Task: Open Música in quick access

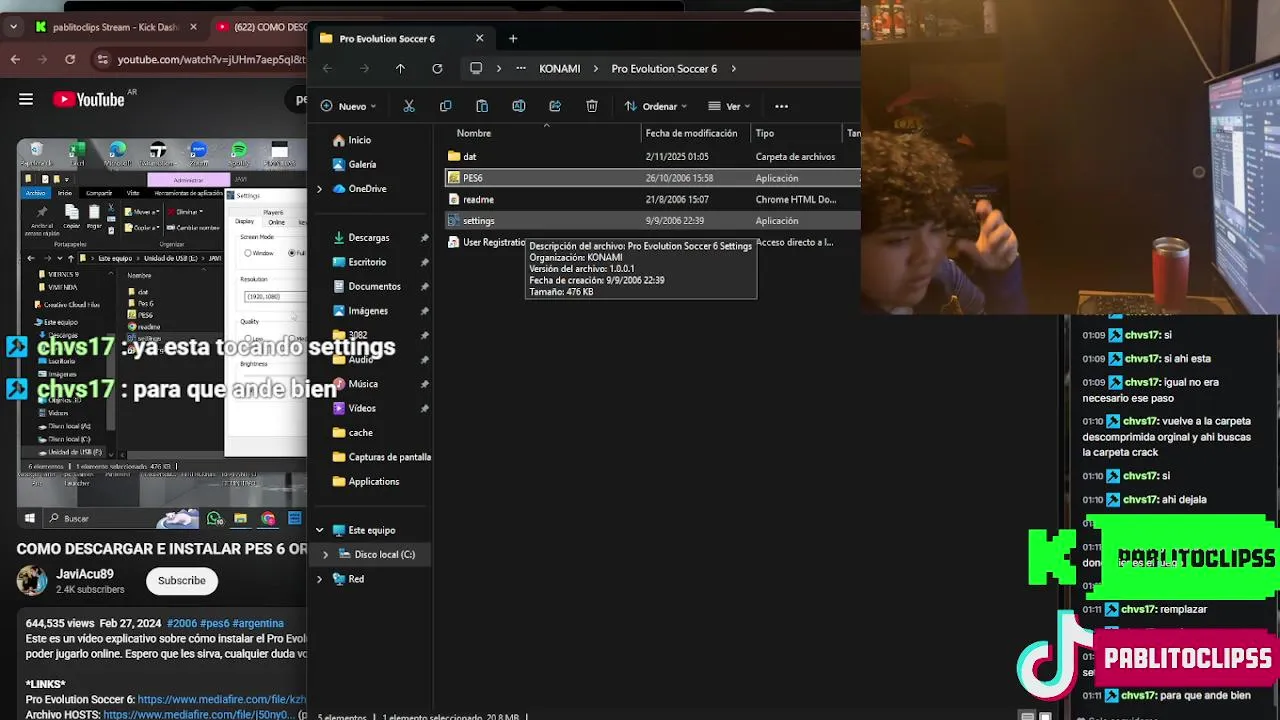Action: (362, 384)
